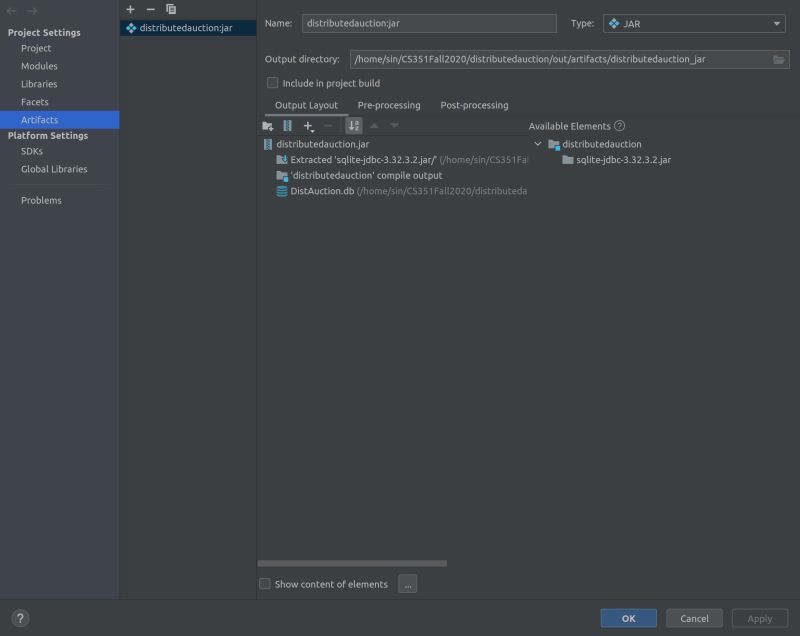Check Show content of elements
Image resolution: width=800 pixels, height=636 pixels.
[264, 583]
